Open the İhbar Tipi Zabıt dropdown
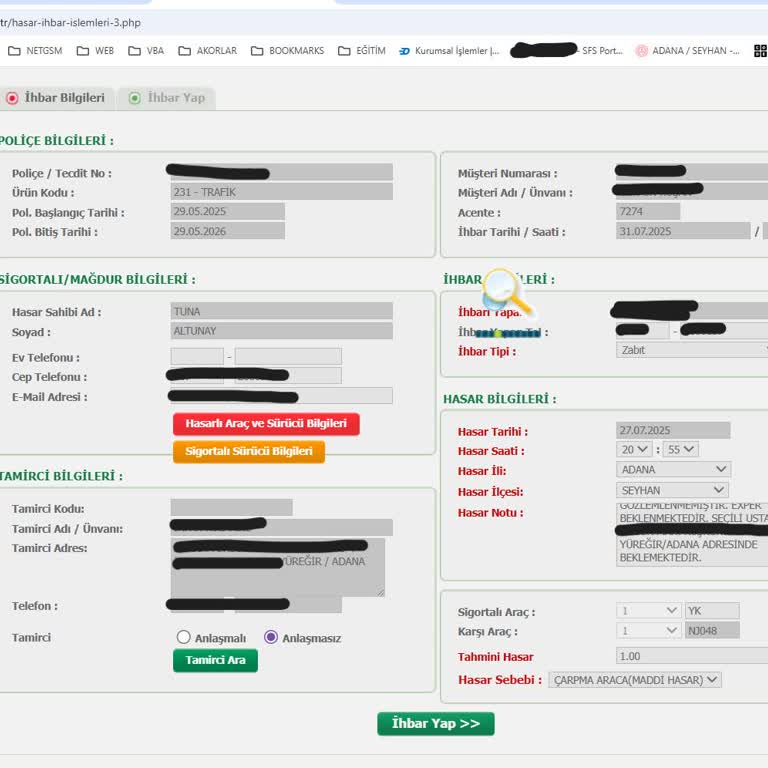The height and width of the screenshot is (768, 768). pyautogui.click(x=692, y=350)
